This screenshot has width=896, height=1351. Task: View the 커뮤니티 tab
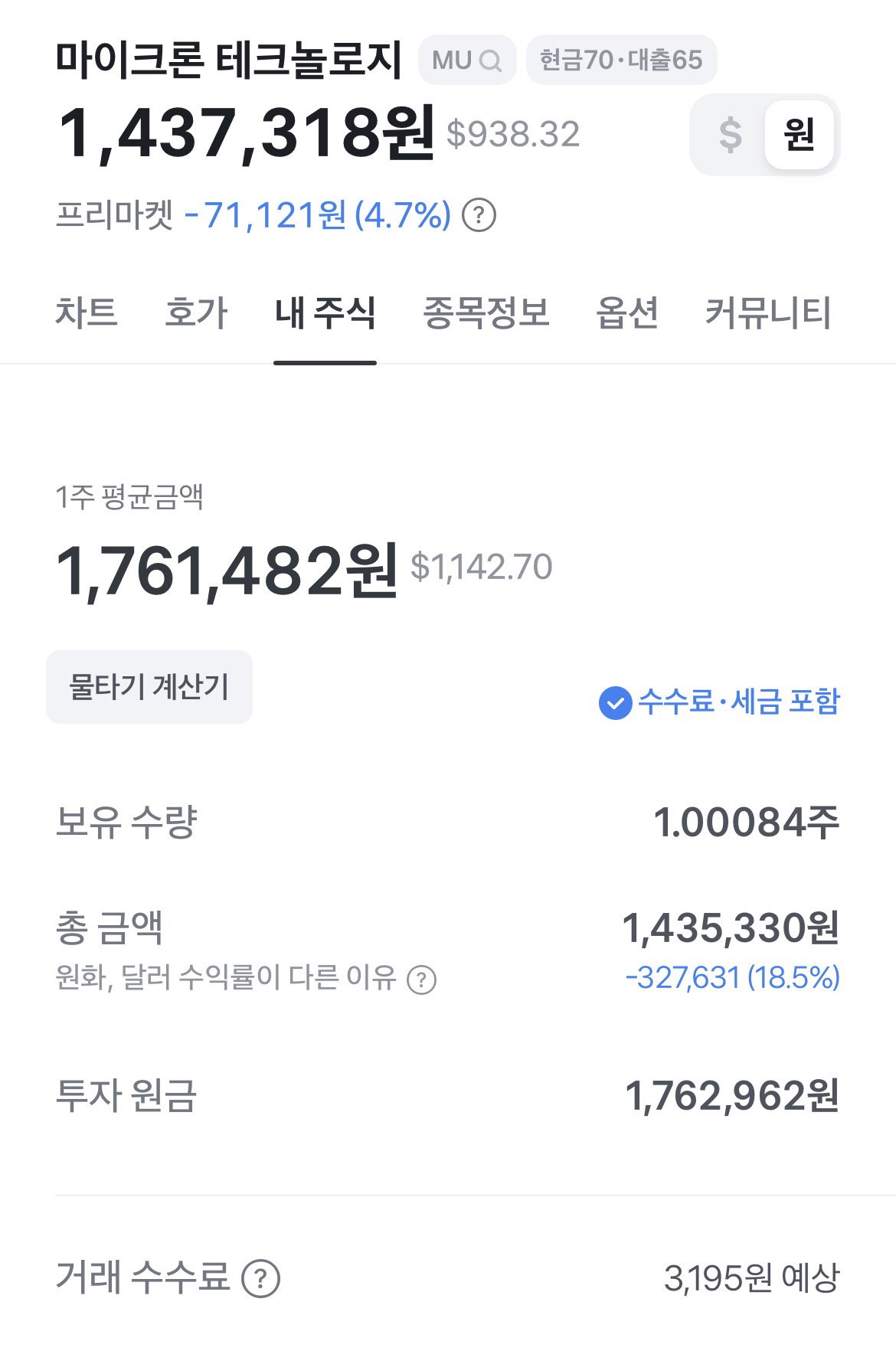pos(768,312)
